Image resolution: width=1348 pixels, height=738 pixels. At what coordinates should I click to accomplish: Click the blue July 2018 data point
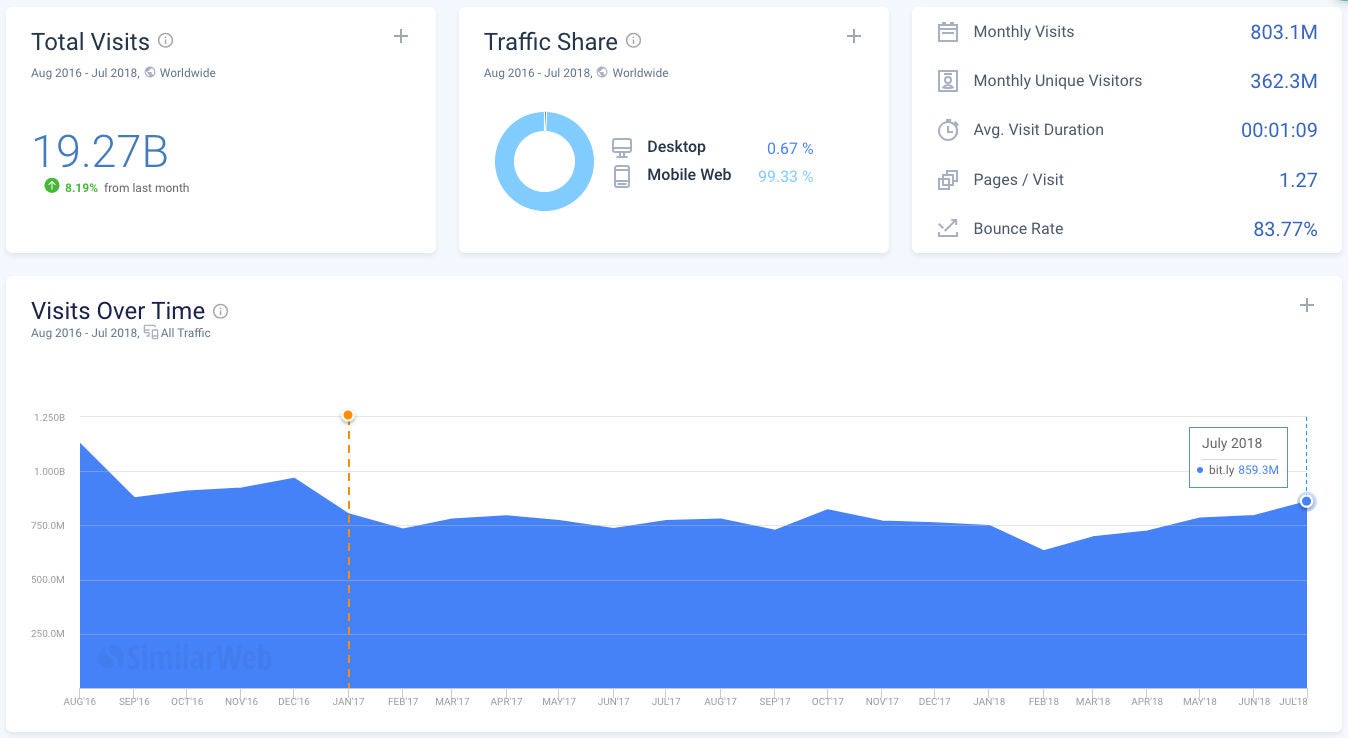[x=1306, y=501]
